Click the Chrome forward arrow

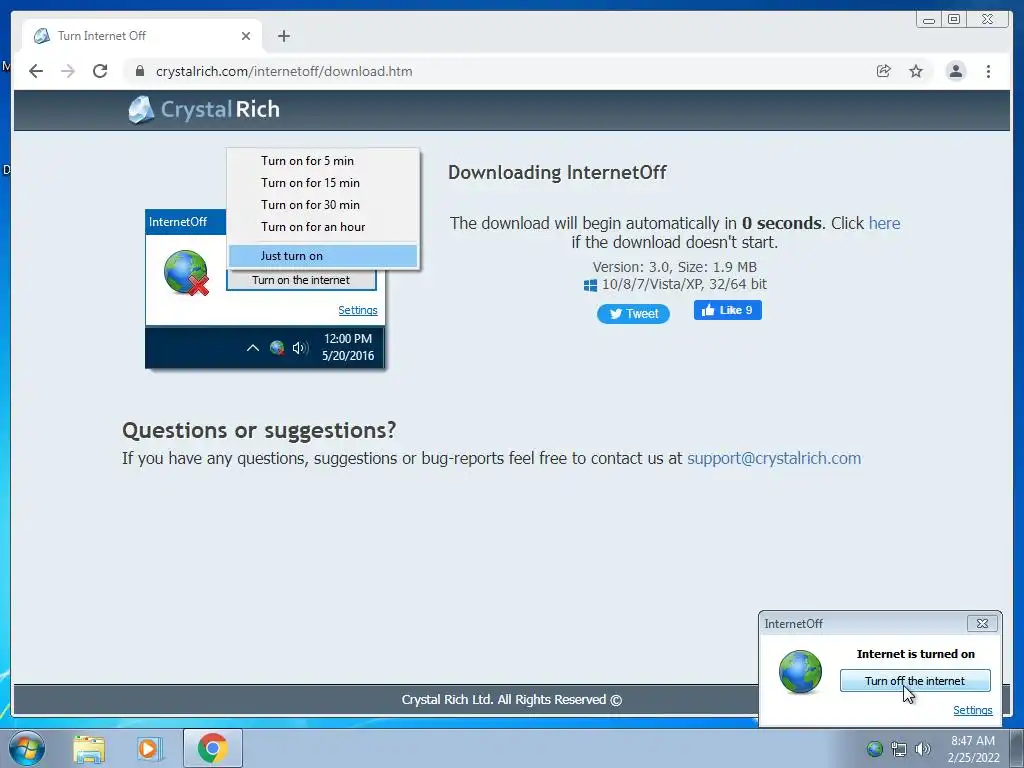pos(68,71)
